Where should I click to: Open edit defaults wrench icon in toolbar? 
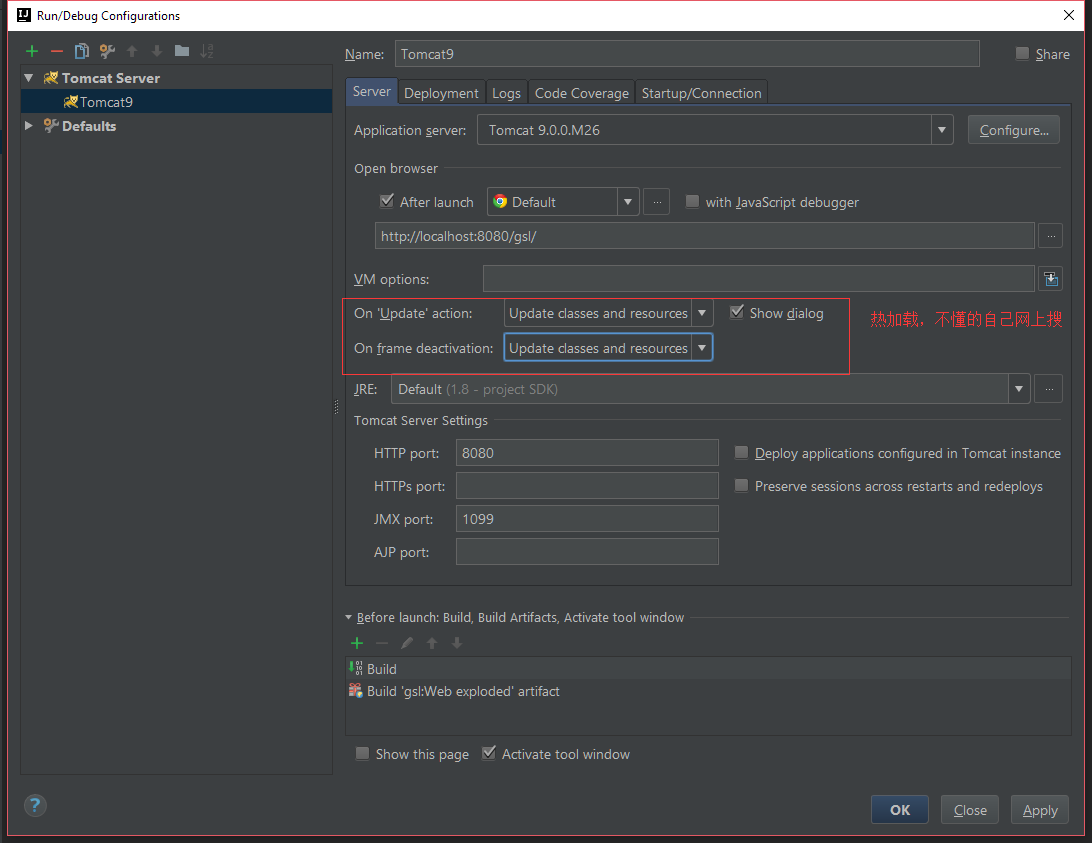(107, 51)
